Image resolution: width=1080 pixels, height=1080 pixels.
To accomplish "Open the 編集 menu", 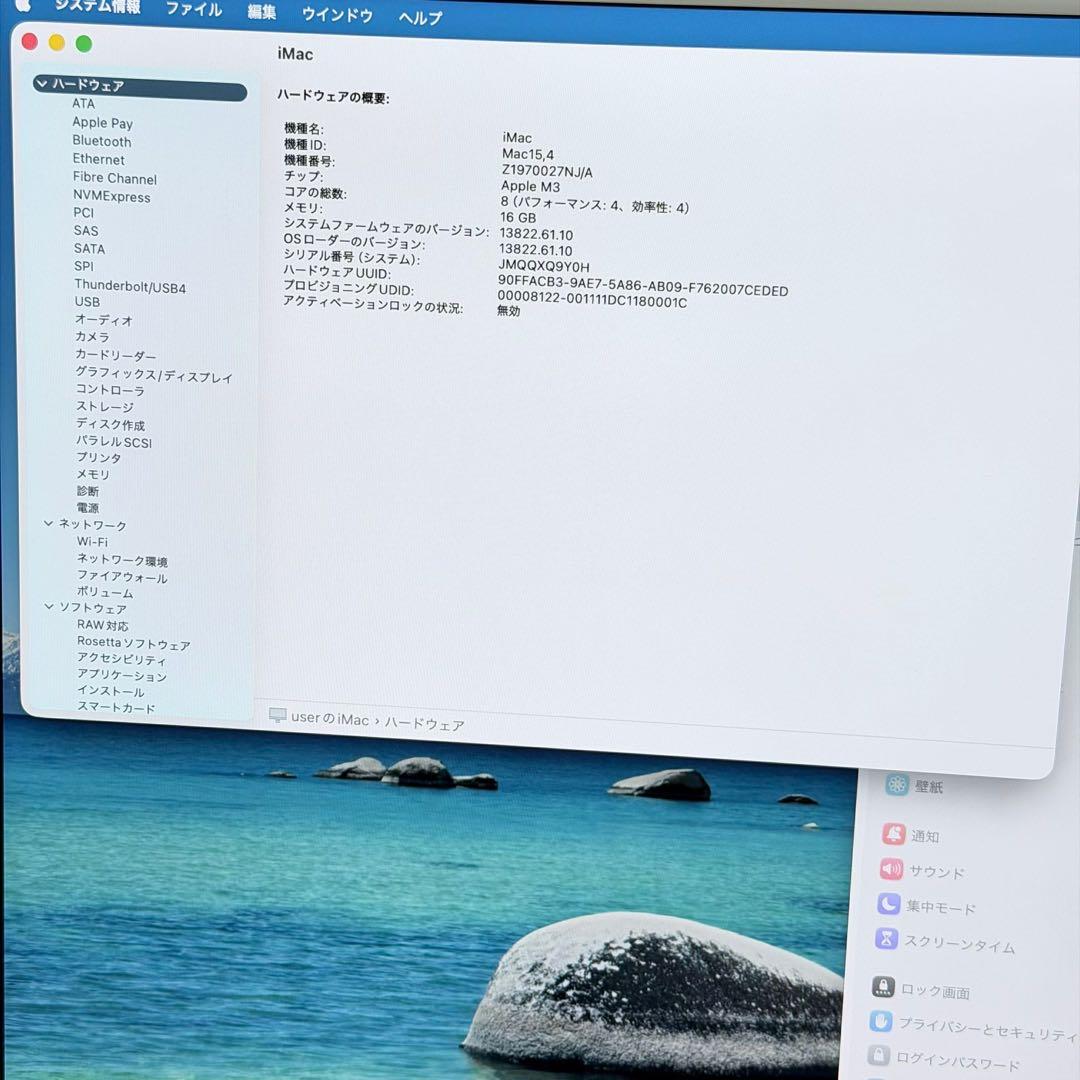I will point(261,12).
